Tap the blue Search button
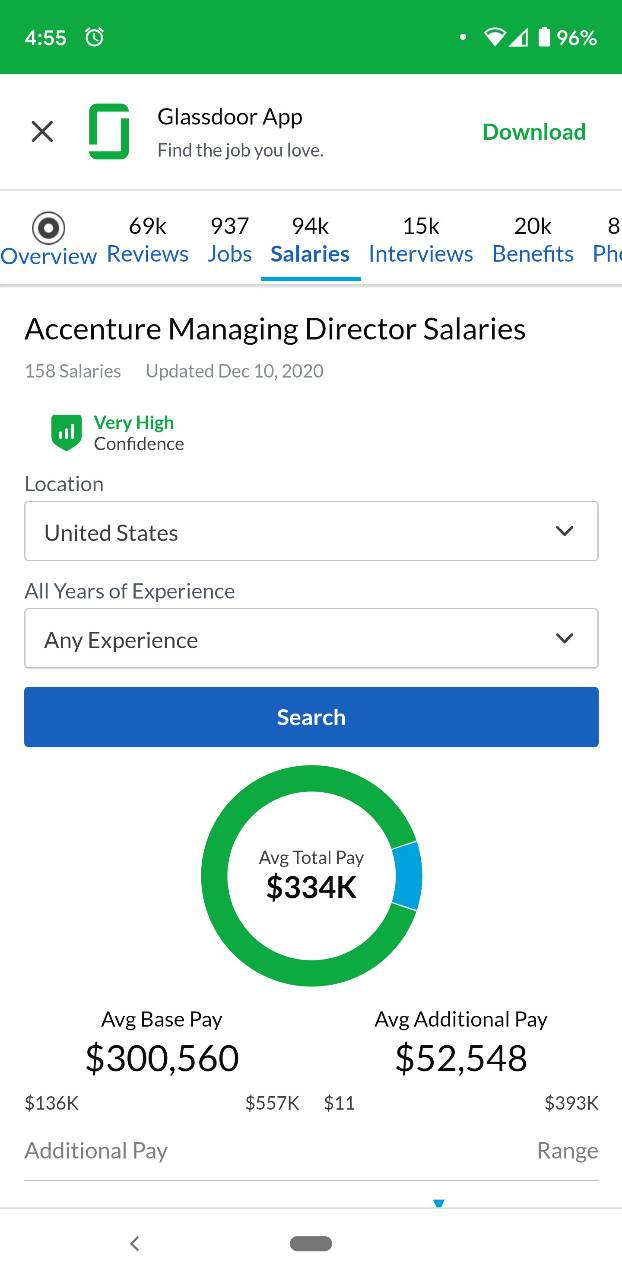 311,717
